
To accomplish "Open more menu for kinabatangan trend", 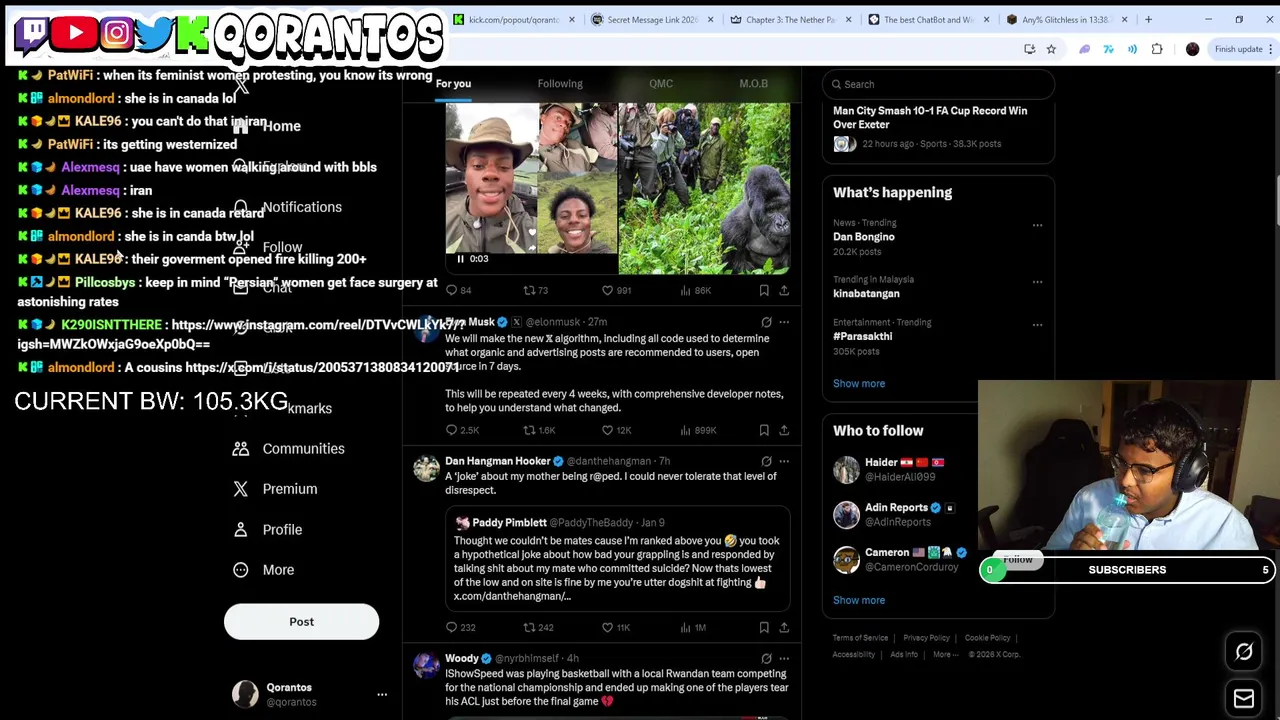I will pos(1037,282).
